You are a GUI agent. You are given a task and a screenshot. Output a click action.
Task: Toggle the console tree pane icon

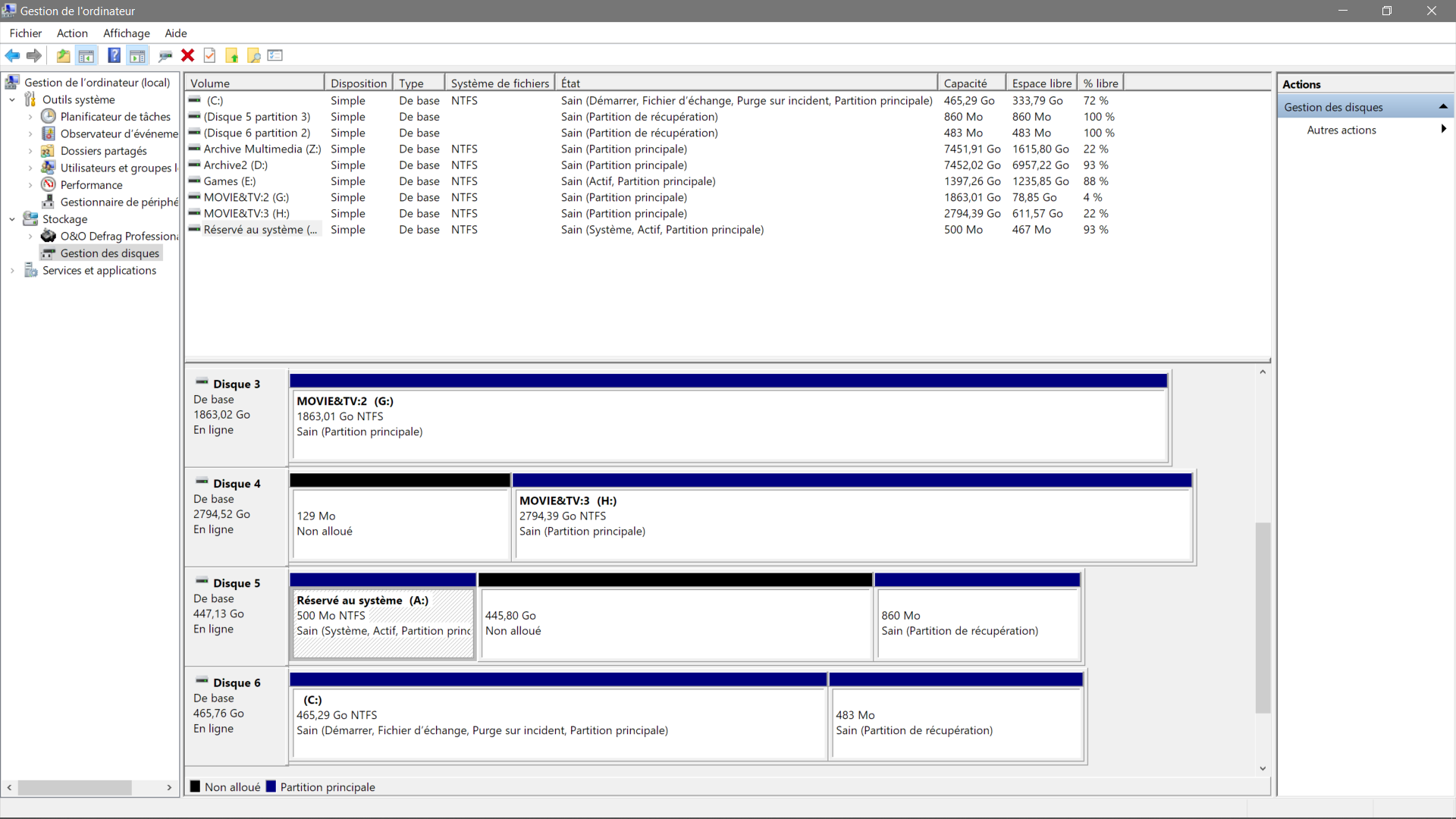click(x=86, y=55)
